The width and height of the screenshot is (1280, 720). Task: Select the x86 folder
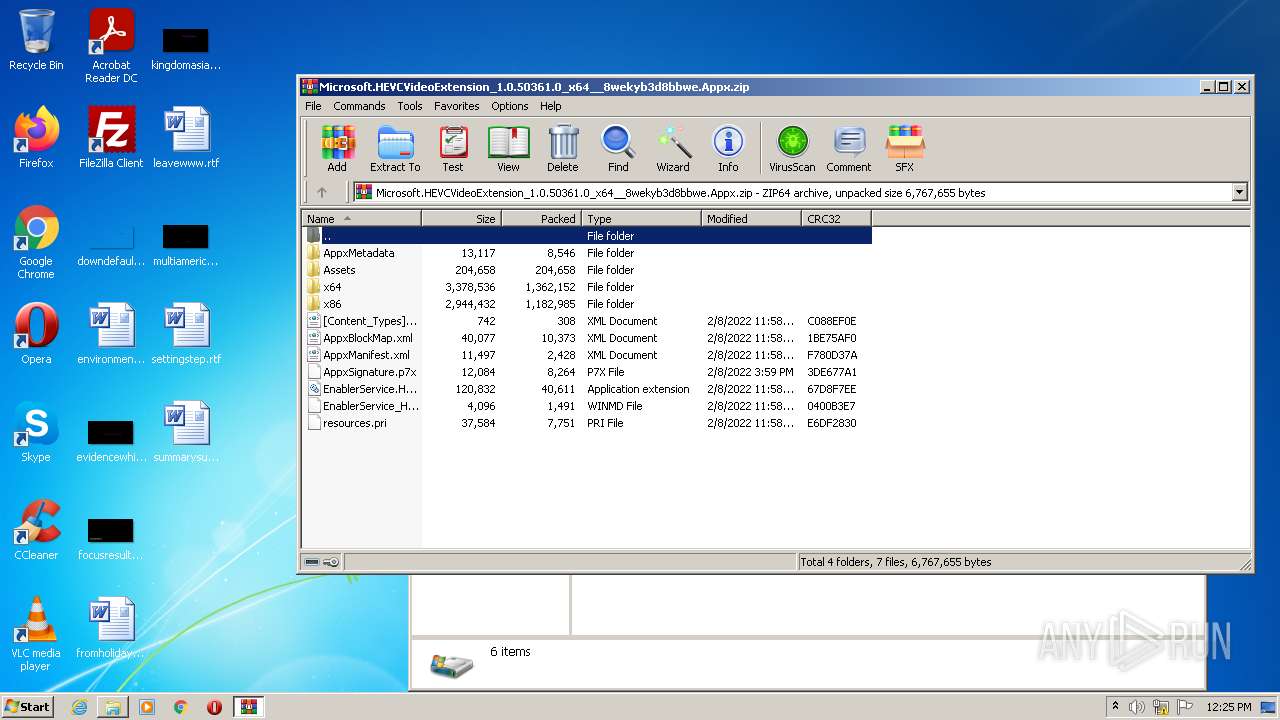click(587, 304)
